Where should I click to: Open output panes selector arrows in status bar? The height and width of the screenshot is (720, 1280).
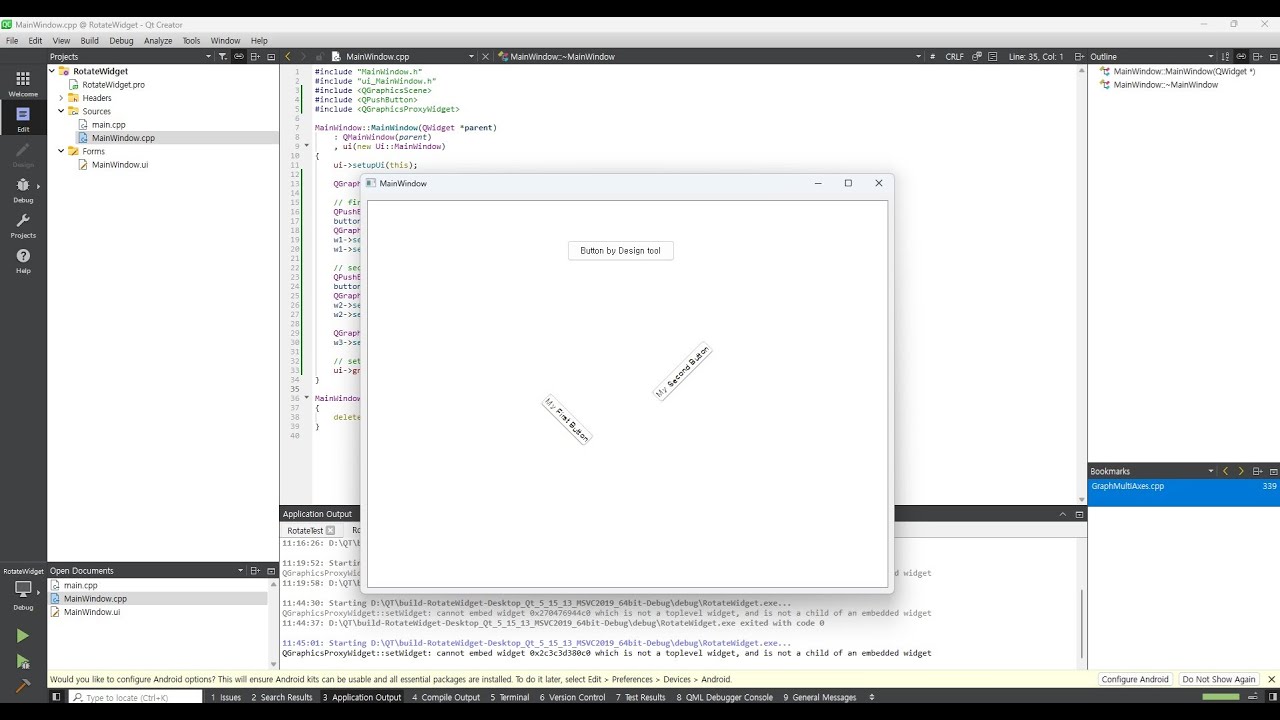(x=871, y=697)
